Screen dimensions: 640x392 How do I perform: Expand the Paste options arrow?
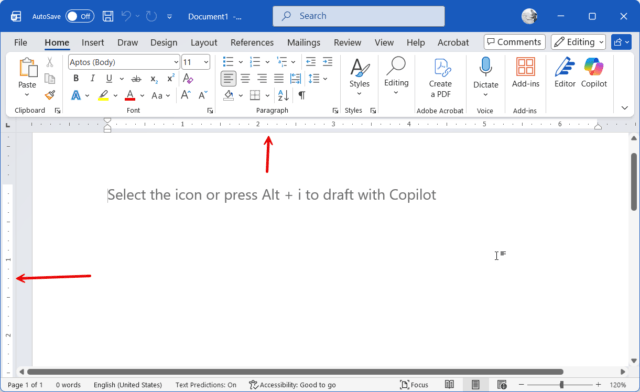27,95
